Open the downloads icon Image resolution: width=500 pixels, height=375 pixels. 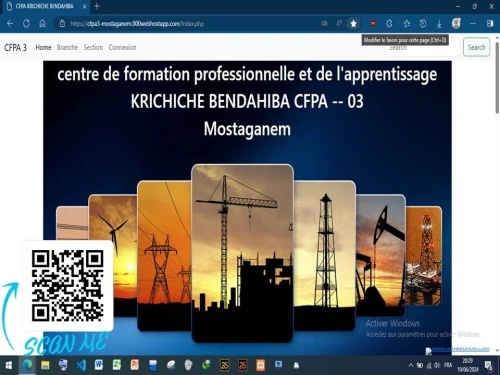[x=439, y=24]
